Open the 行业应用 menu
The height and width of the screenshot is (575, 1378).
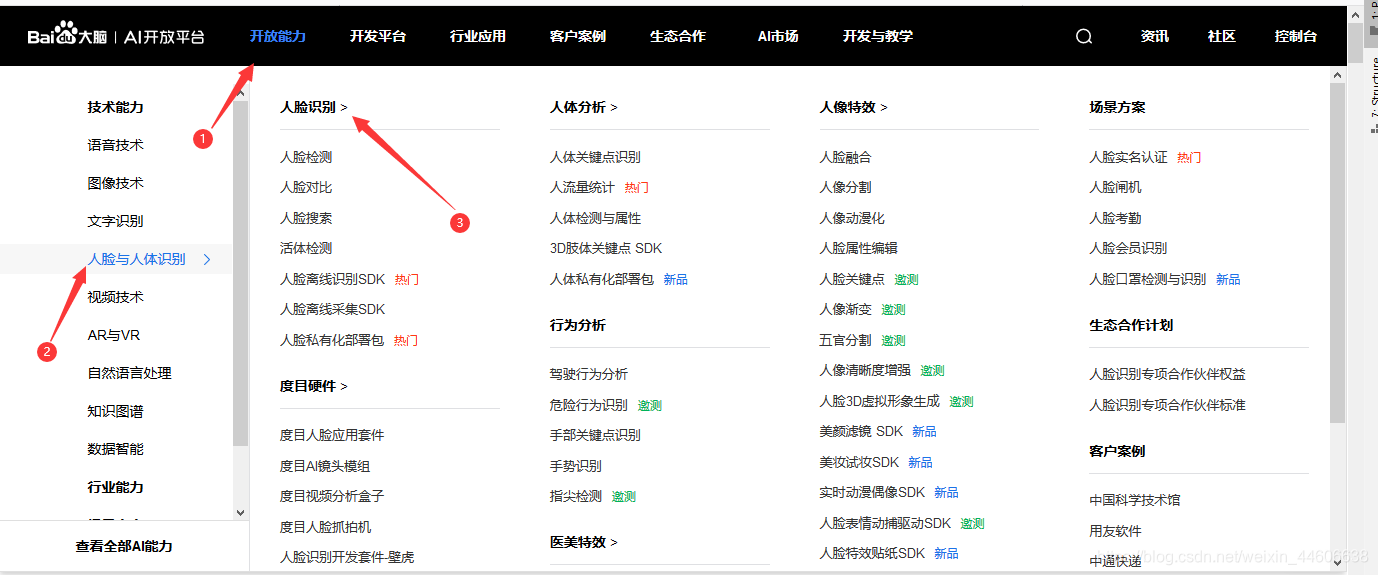(x=478, y=36)
